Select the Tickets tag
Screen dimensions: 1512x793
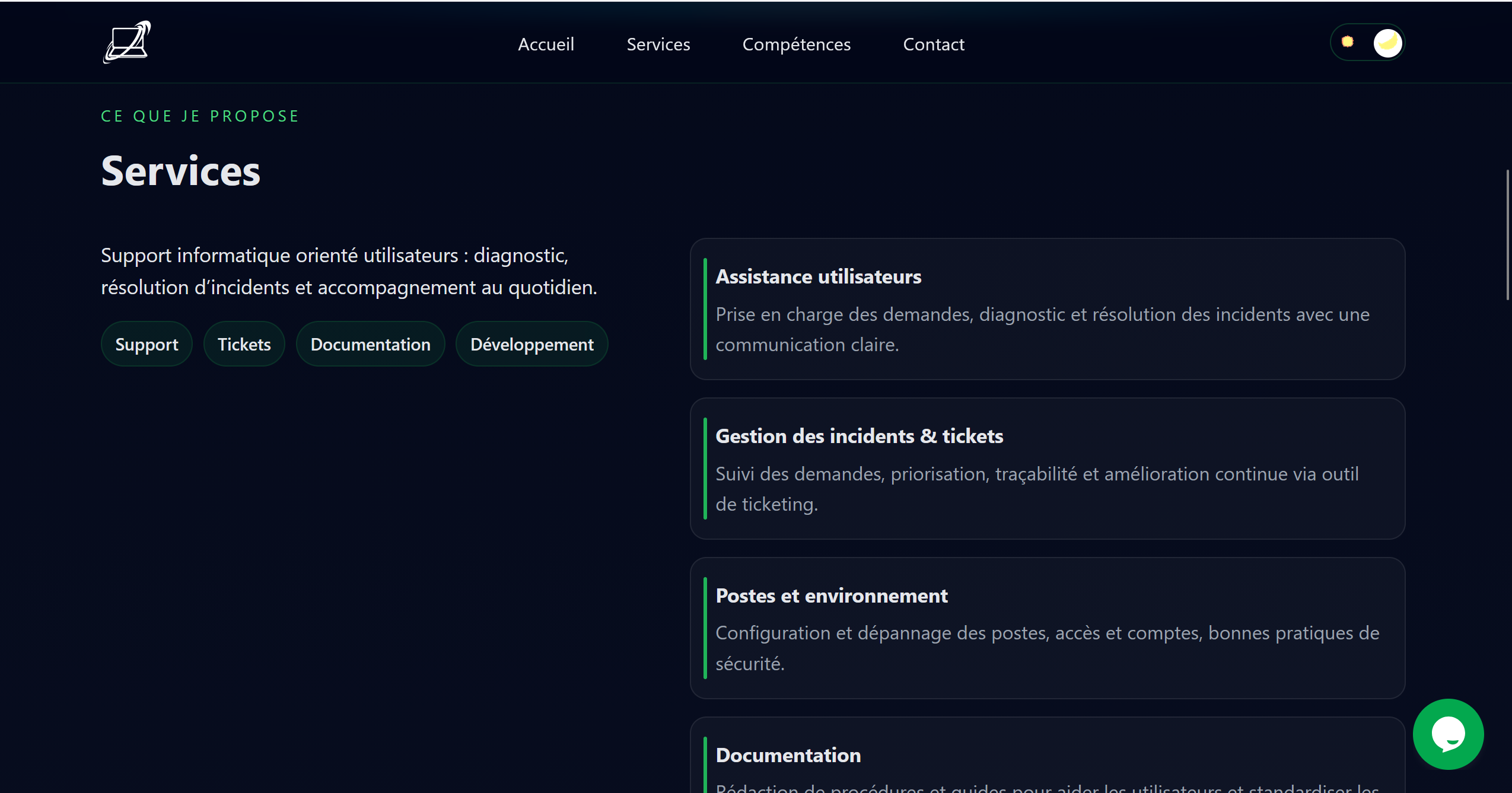(x=244, y=343)
